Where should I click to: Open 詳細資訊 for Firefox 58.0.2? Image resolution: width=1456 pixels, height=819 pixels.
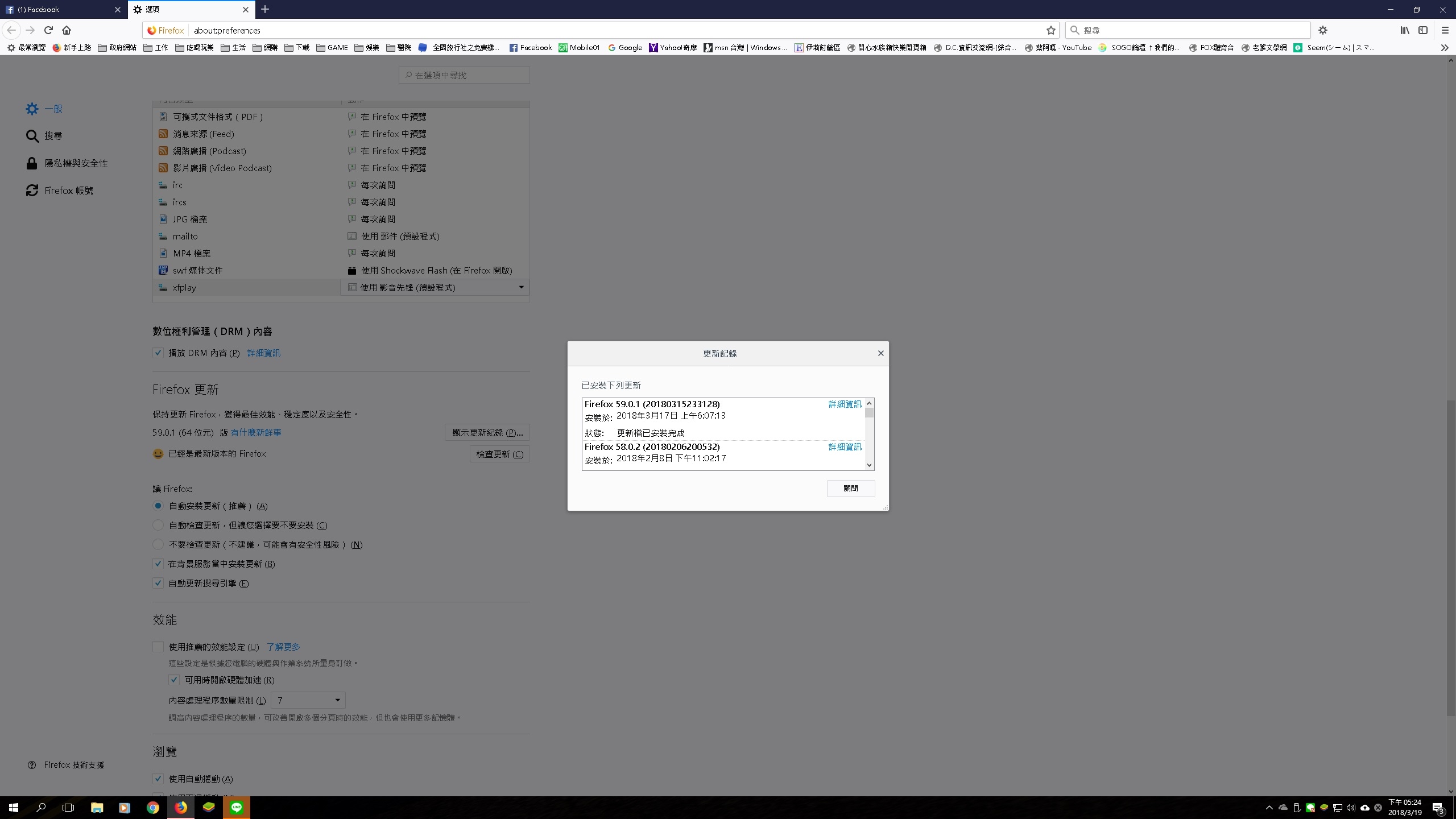pos(845,446)
